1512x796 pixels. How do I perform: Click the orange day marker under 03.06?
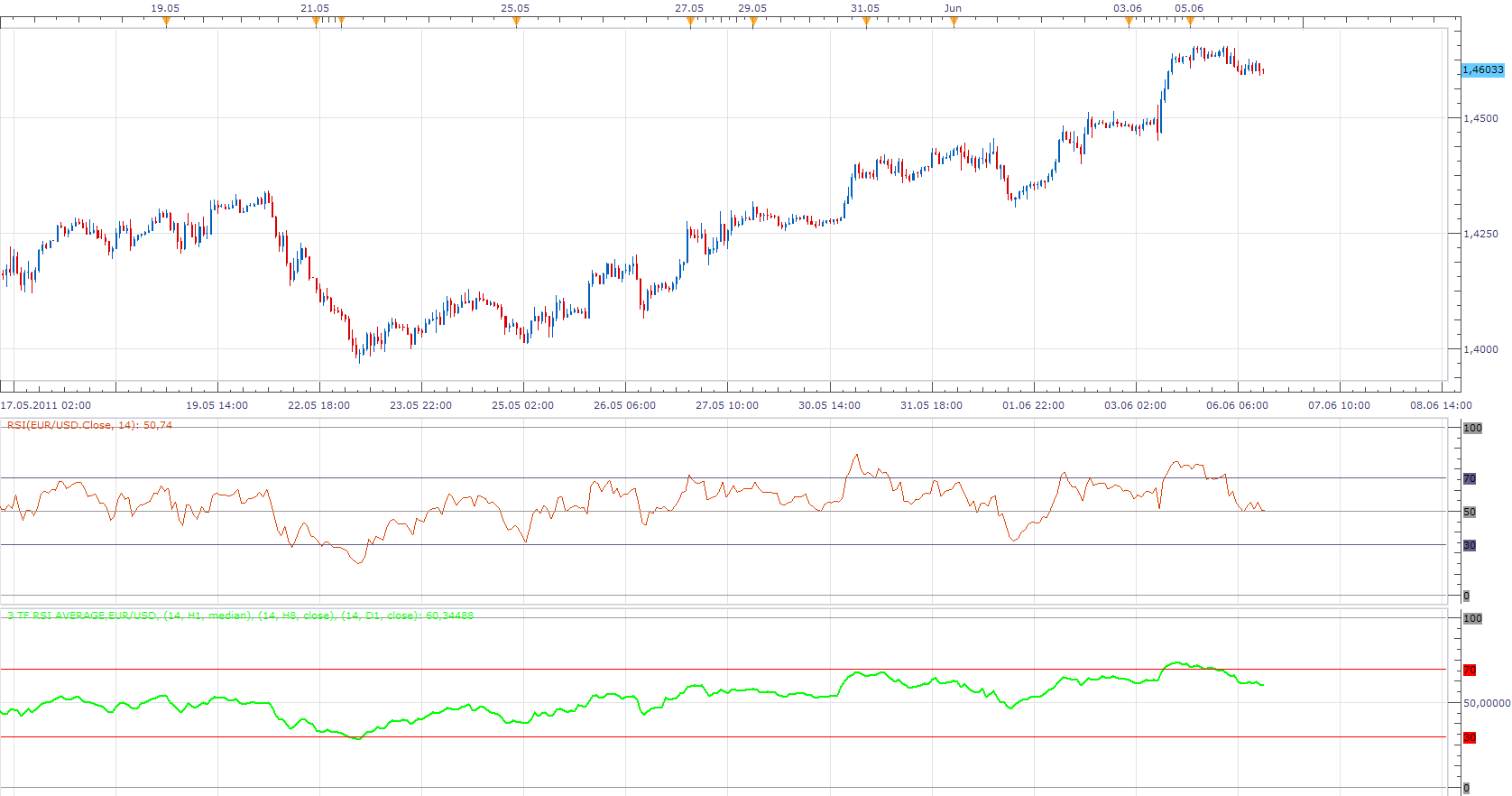[x=1129, y=22]
